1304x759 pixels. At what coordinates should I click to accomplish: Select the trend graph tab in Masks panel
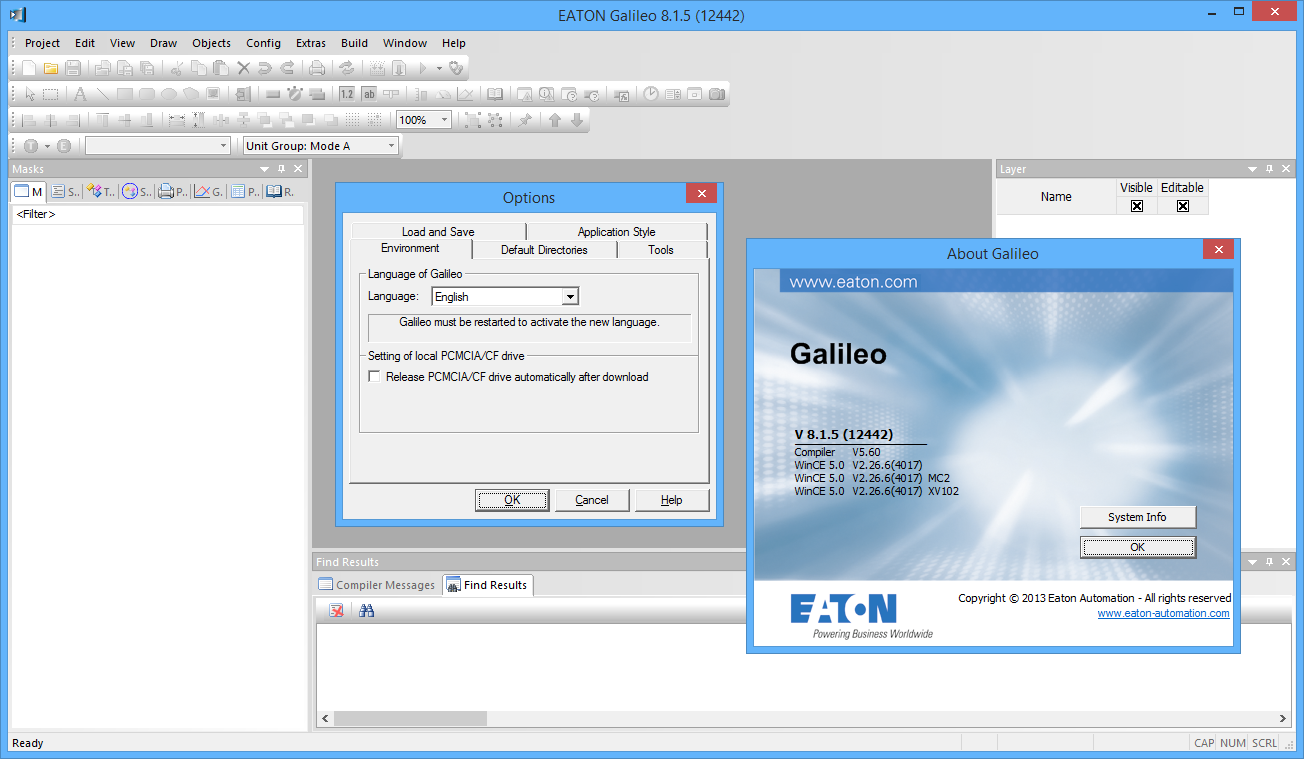pyautogui.click(x=209, y=192)
